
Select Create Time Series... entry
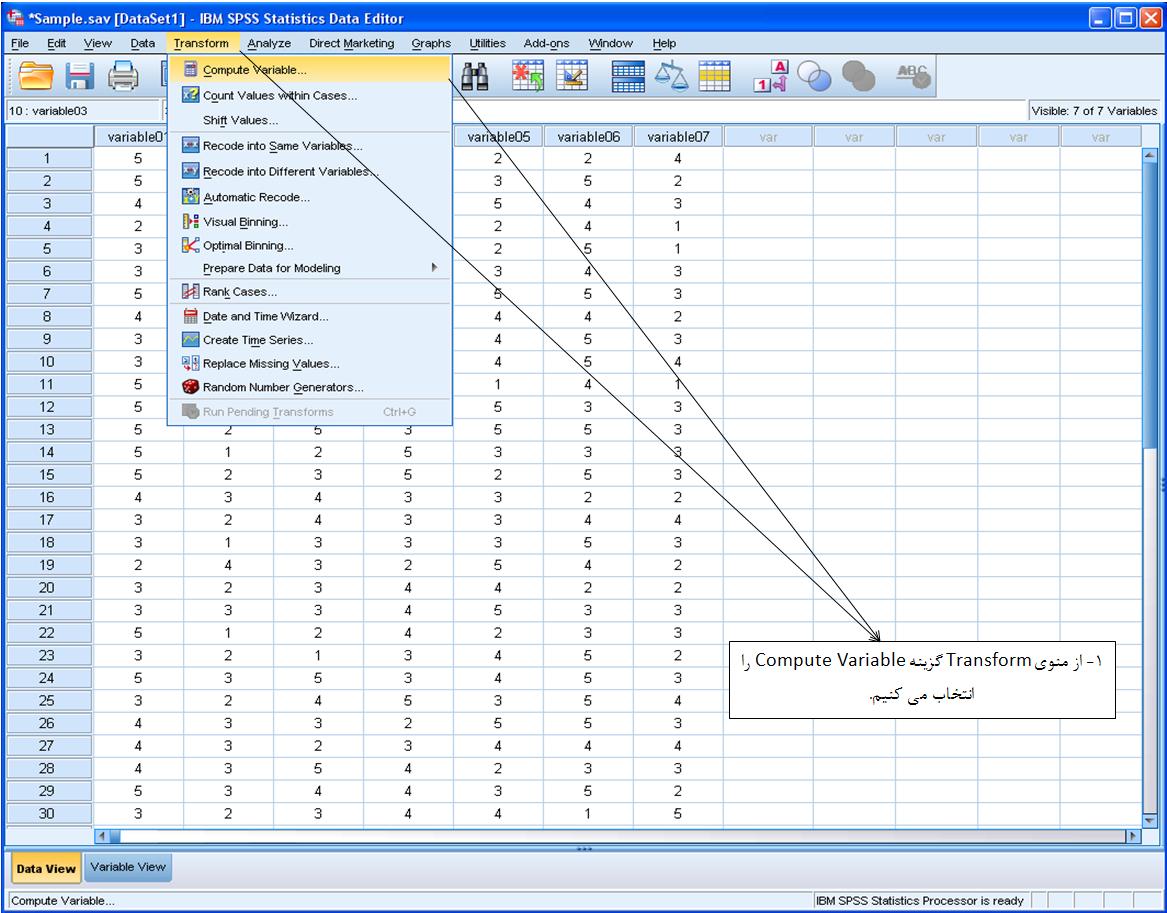pyautogui.click(x=309, y=340)
